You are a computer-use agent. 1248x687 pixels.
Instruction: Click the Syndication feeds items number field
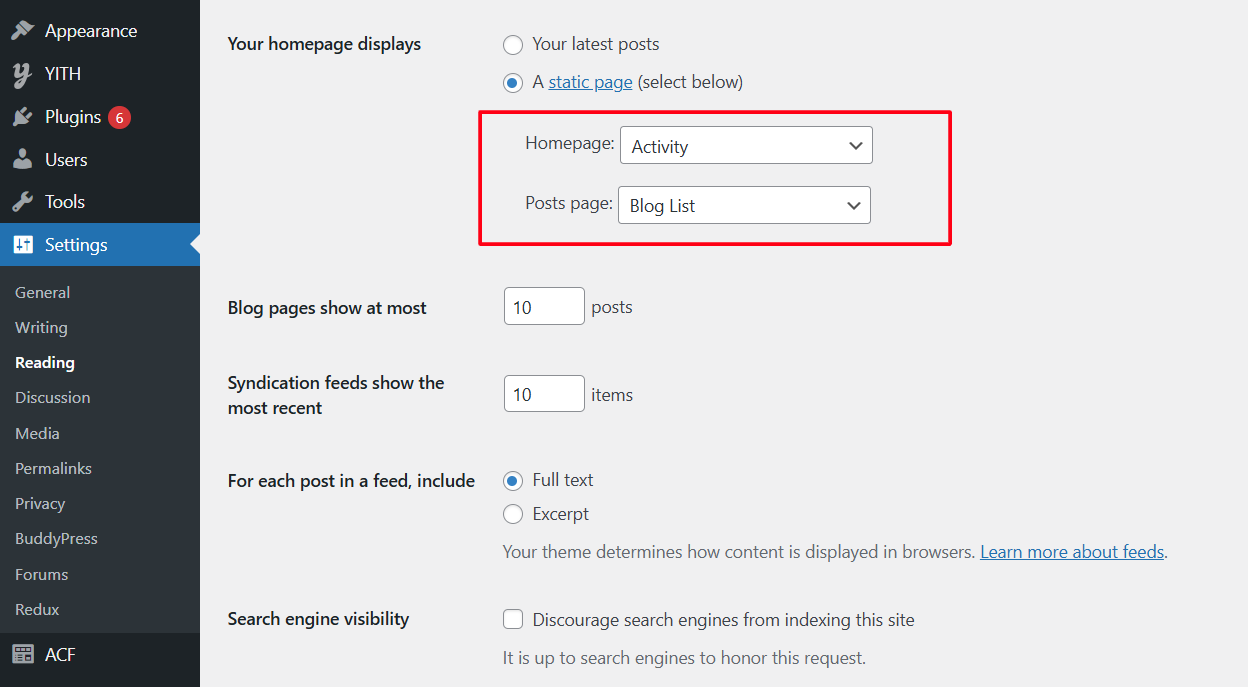[544, 394]
